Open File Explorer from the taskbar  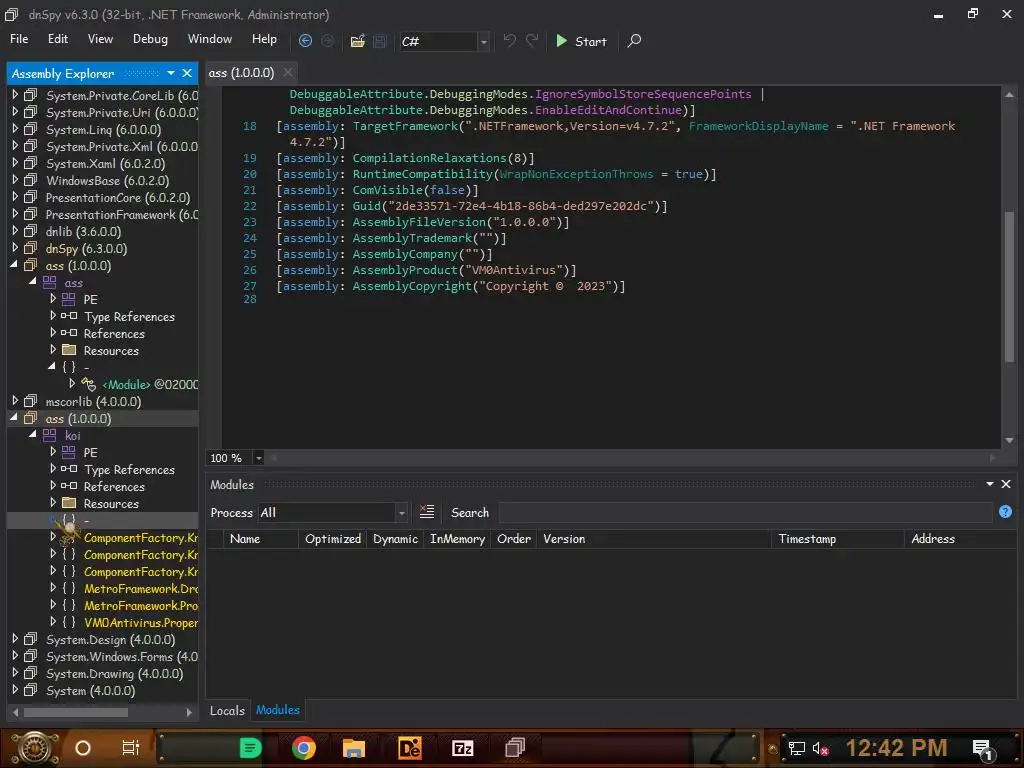pyautogui.click(x=353, y=748)
